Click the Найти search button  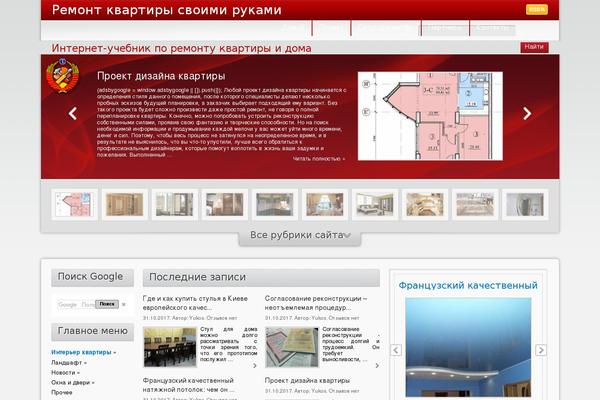pos(534,47)
